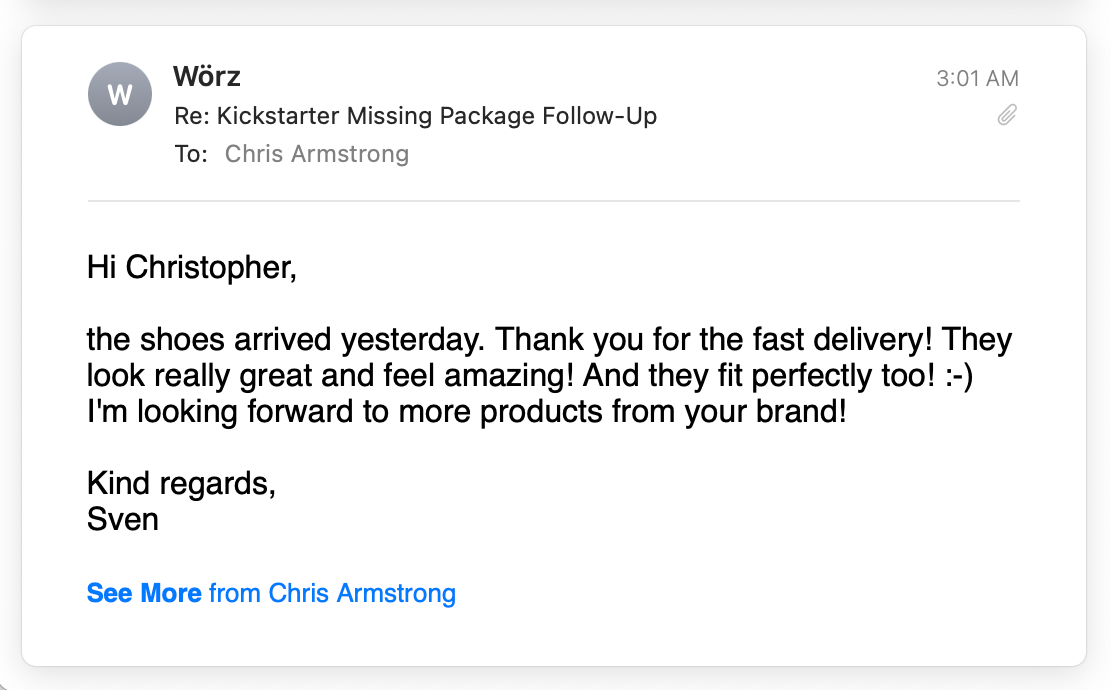Click the 3:01 AM timestamp
Screen dimensions: 1111x690
977,78
